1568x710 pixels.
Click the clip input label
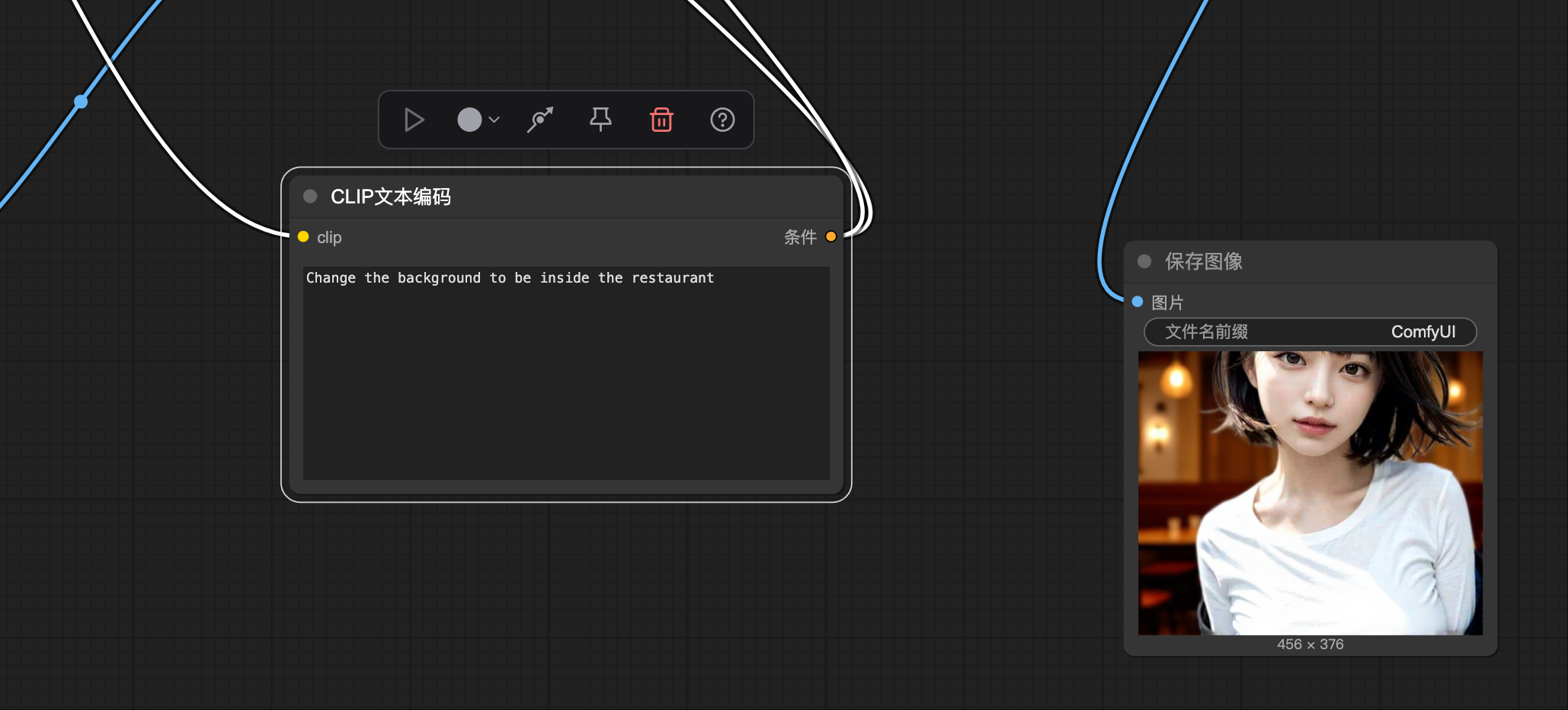click(x=329, y=237)
